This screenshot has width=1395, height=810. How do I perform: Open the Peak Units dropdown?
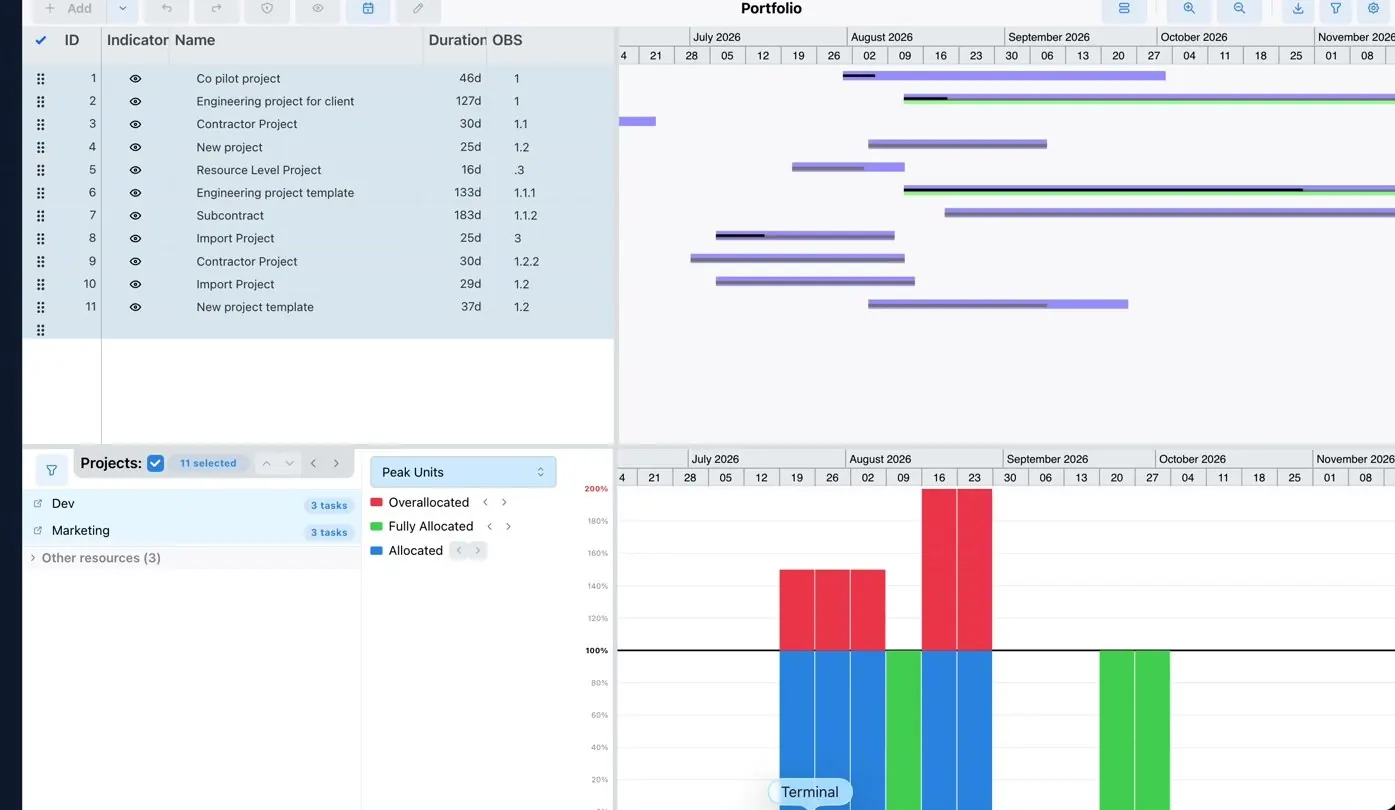click(x=463, y=472)
